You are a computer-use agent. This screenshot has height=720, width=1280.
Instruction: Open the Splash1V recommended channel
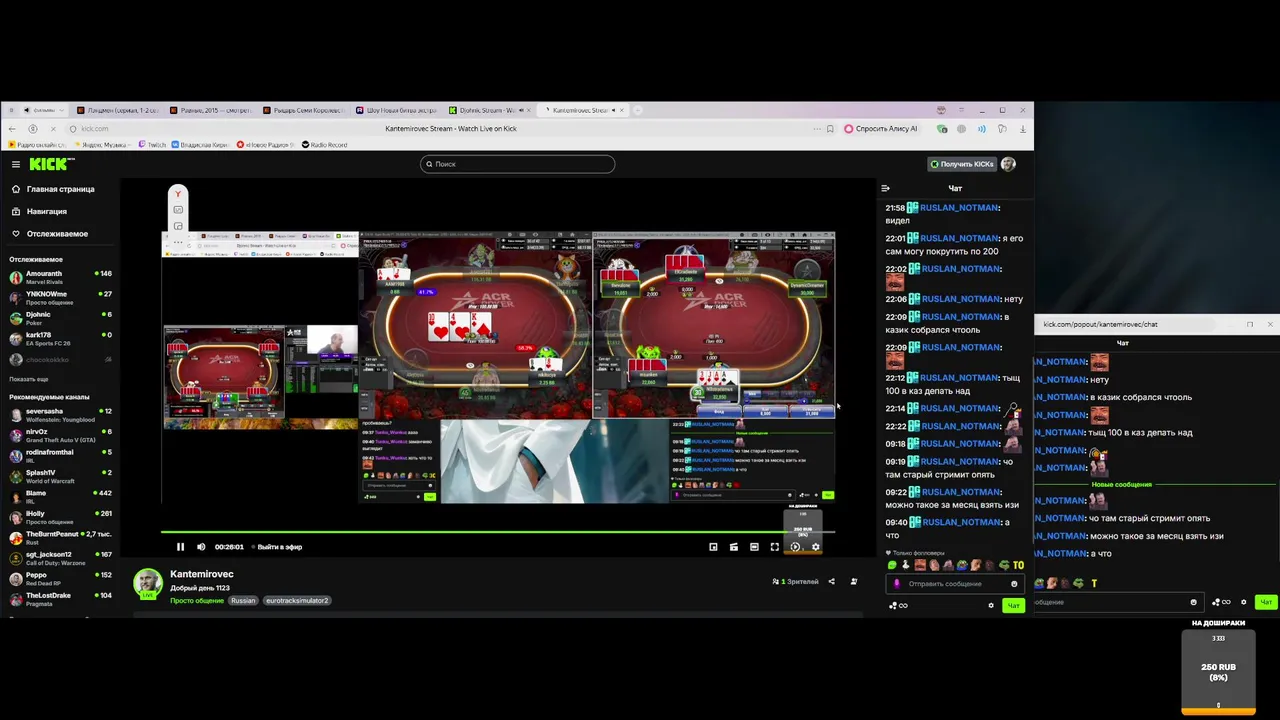(x=60, y=476)
